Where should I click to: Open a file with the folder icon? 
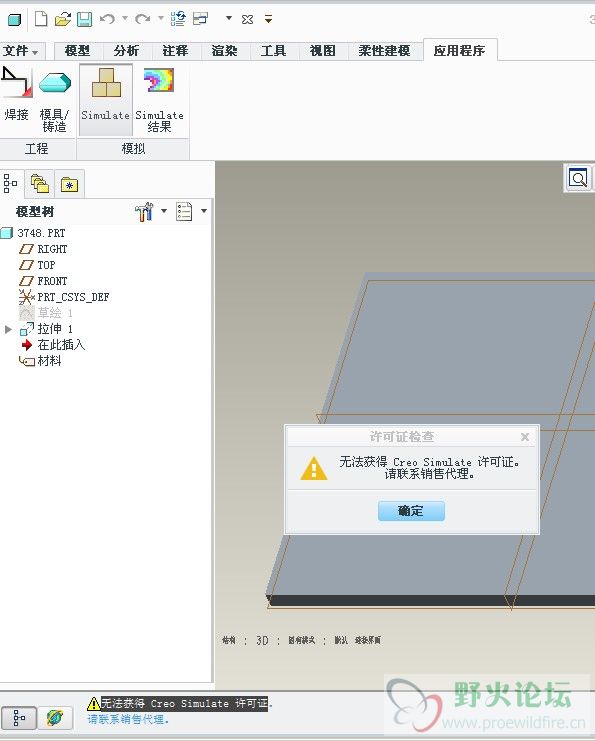click(x=62, y=19)
